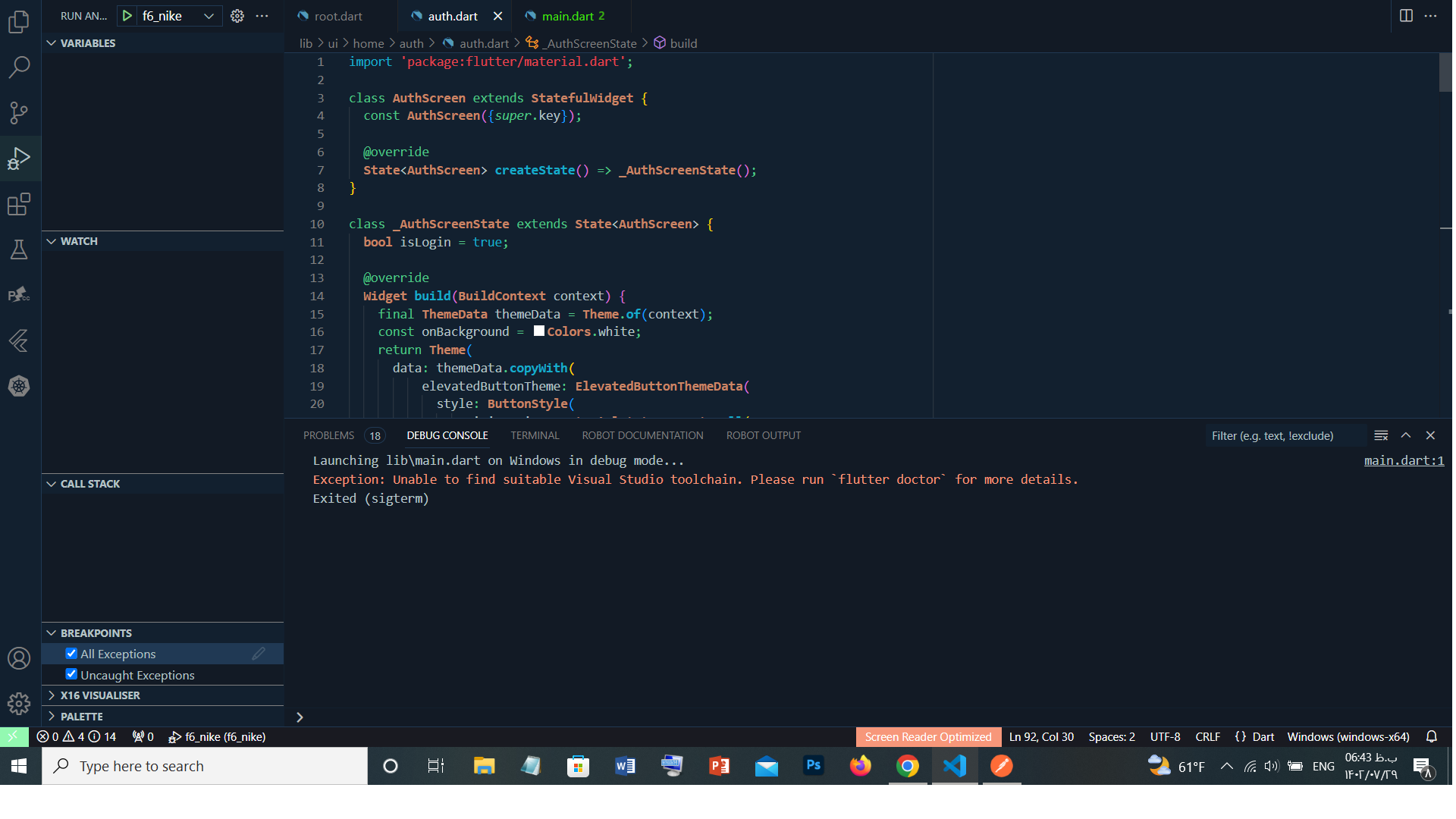1456x819 pixels.
Task: Uncheck Uncaught Exceptions breakpoint
Action: point(71,674)
